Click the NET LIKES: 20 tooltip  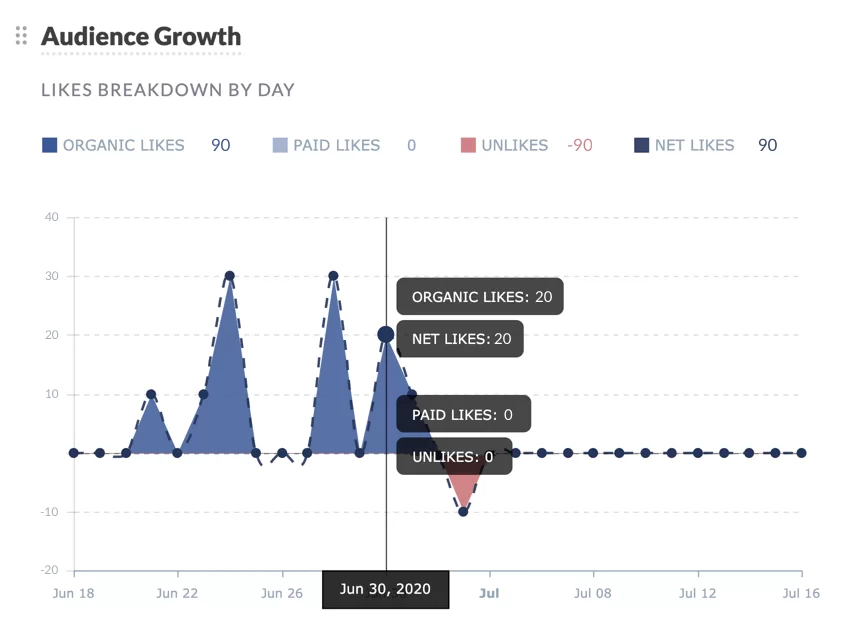(461, 339)
